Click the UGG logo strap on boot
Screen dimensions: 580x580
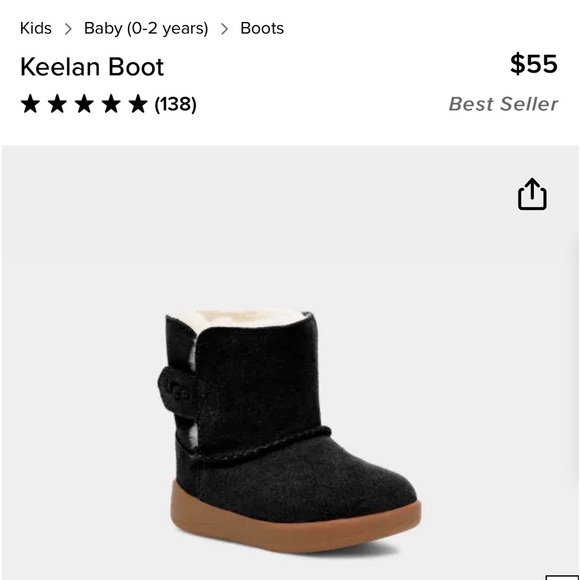[178, 389]
